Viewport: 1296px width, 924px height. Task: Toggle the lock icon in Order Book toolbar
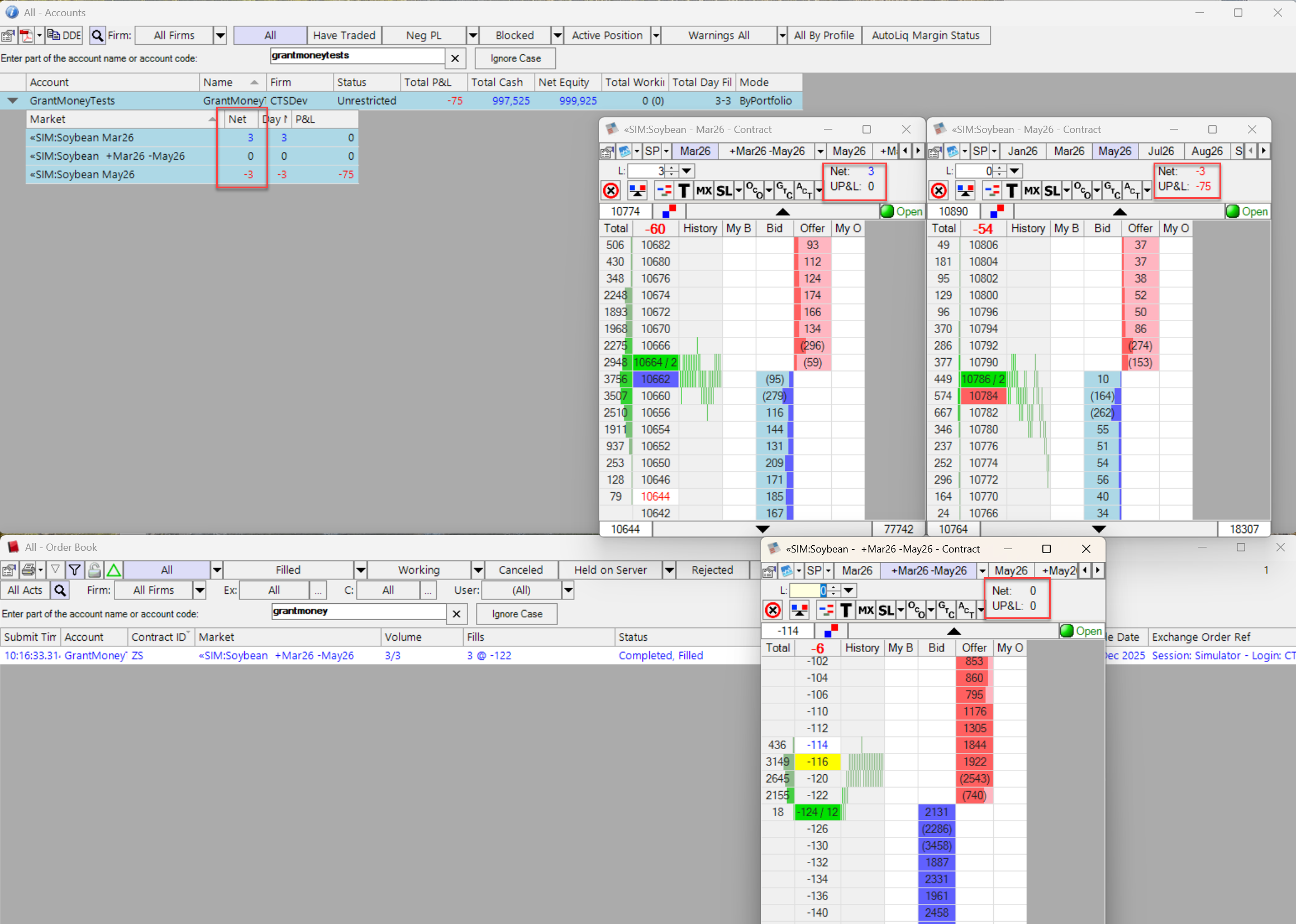tap(94, 569)
